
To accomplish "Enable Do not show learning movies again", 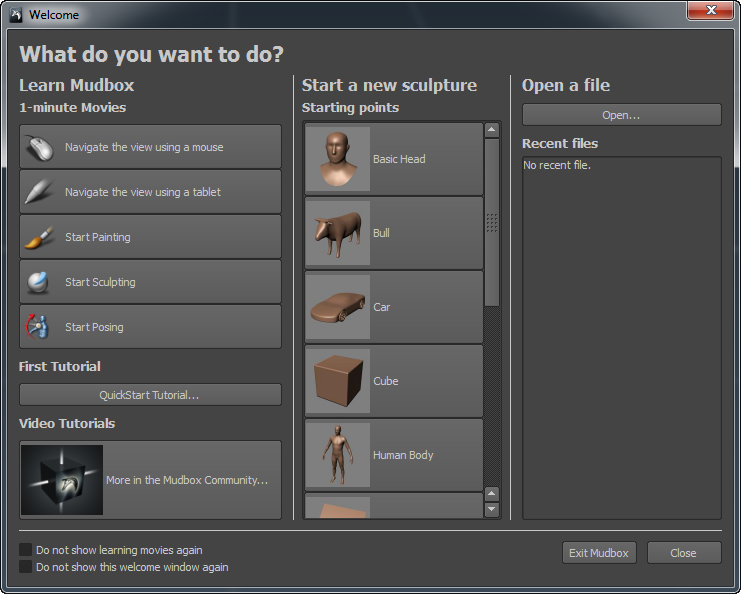I will pyautogui.click(x=26, y=550).
